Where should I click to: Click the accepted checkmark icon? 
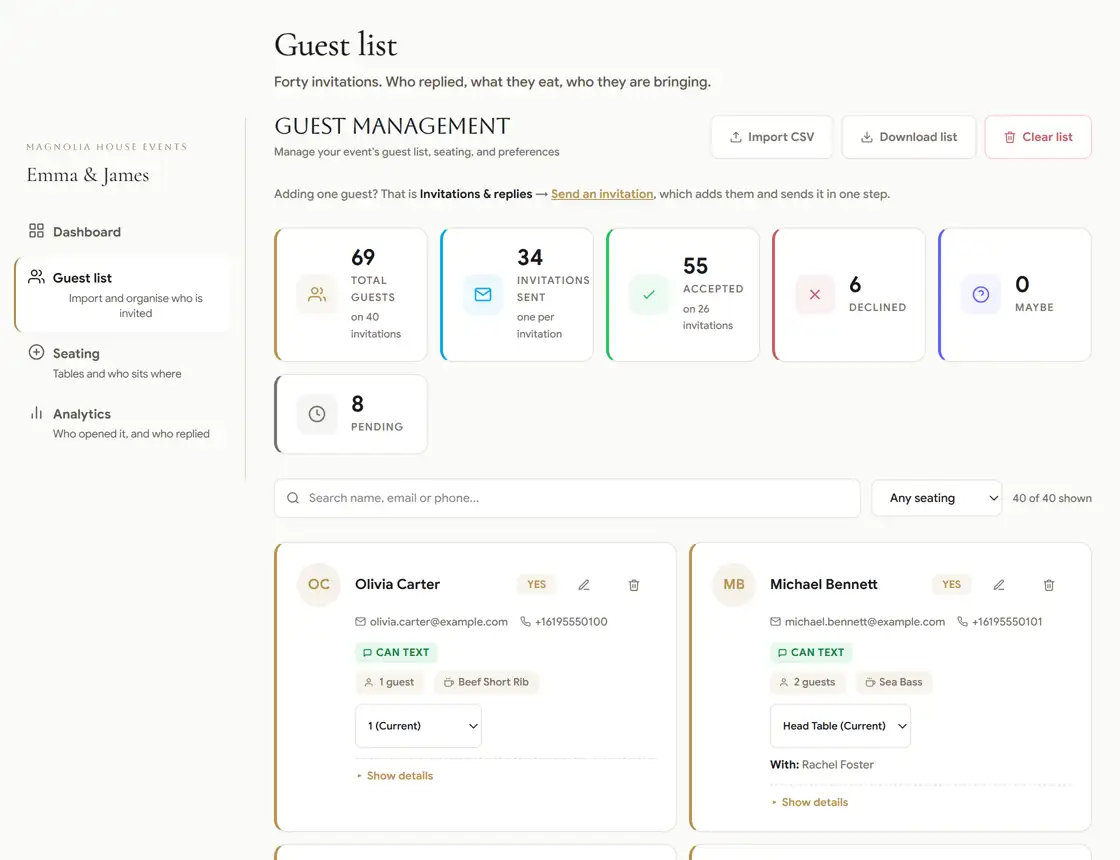tap(649, 294)
